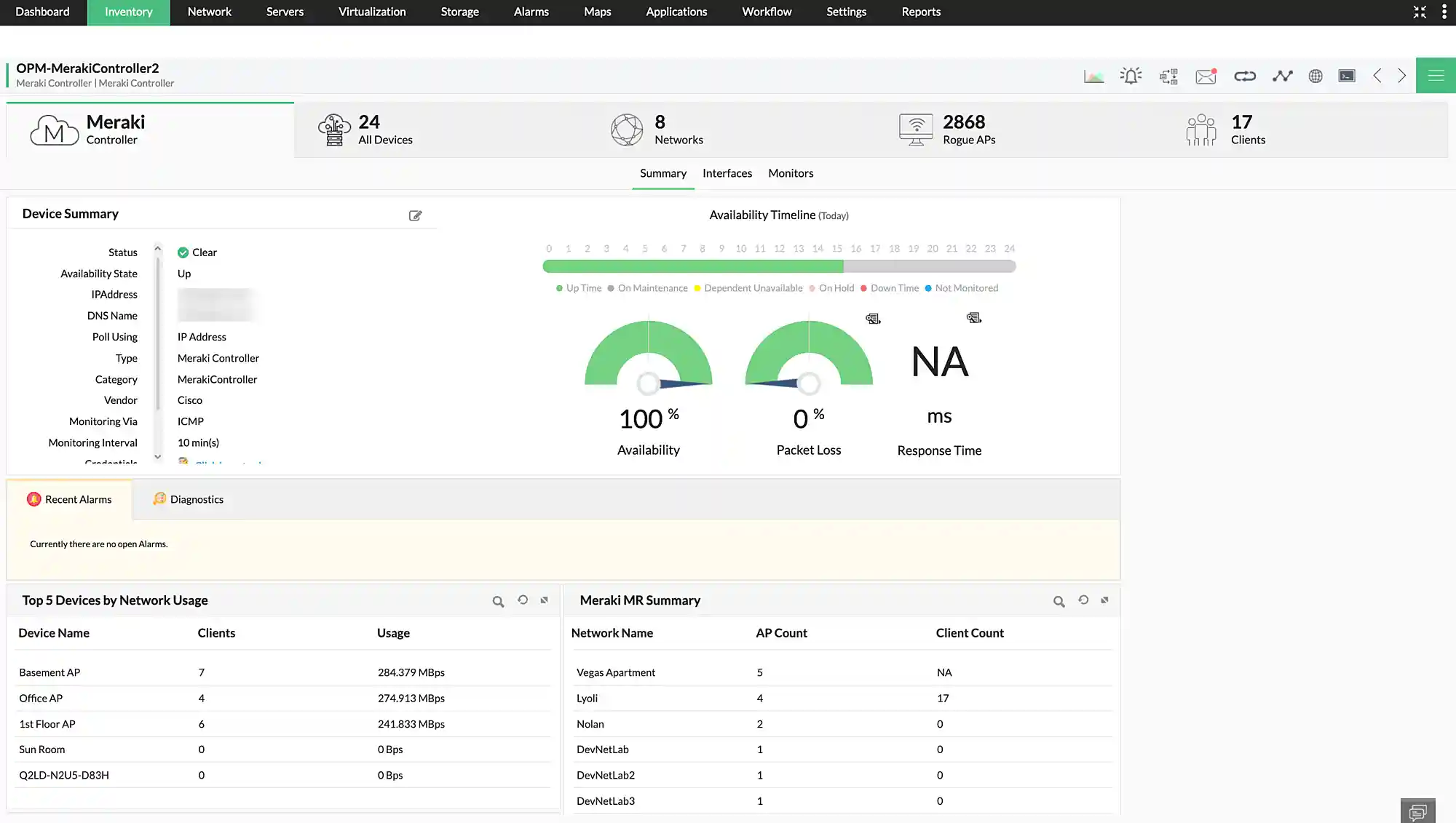Click the edit pencil icon in Device Summary
The width and height of the screenshot is (1456, 823).
416,215
